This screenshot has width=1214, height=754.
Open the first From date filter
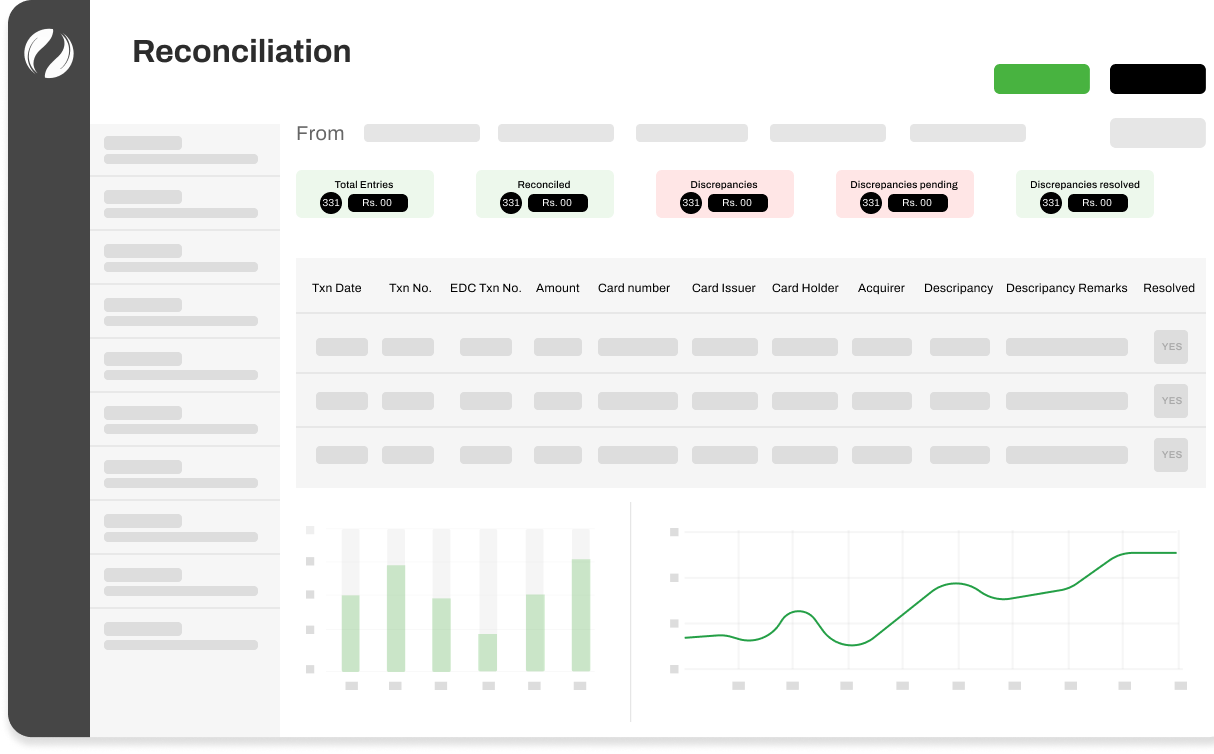(x=421, y=132)
